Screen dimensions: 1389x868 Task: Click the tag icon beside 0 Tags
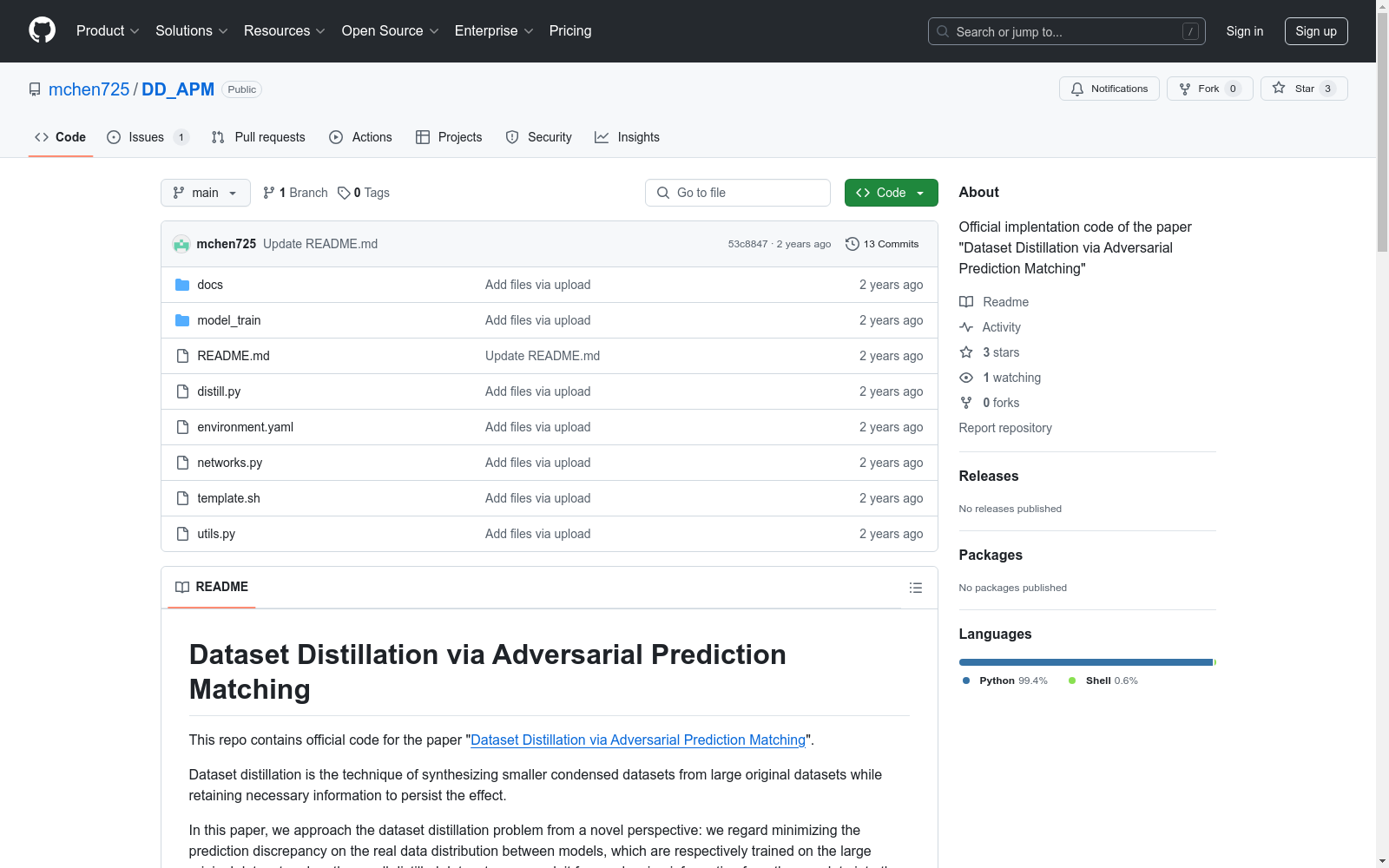coord(344,193)
